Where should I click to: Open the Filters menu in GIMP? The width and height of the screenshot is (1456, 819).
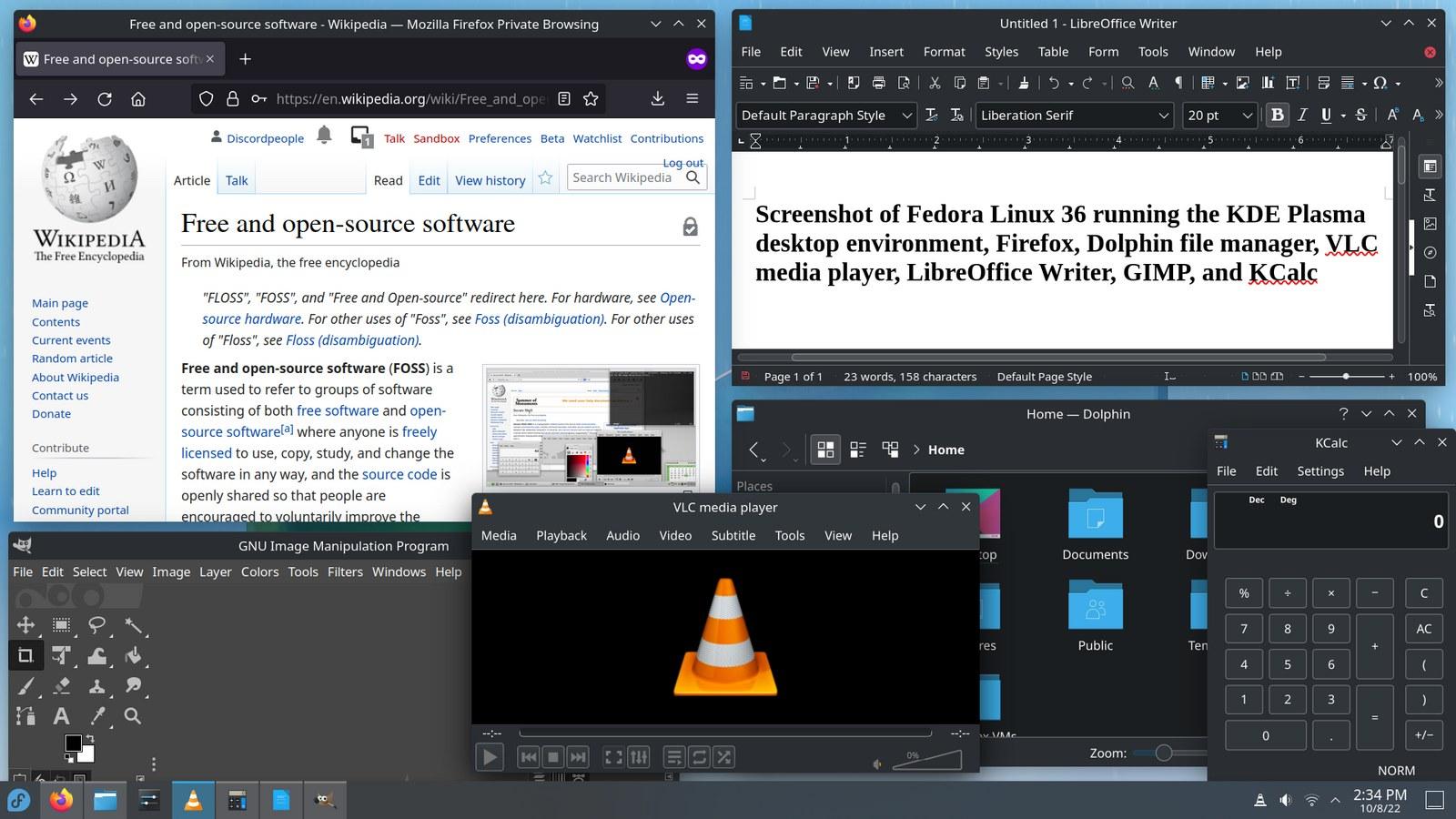pyautogui.click(x=345, y=571)
